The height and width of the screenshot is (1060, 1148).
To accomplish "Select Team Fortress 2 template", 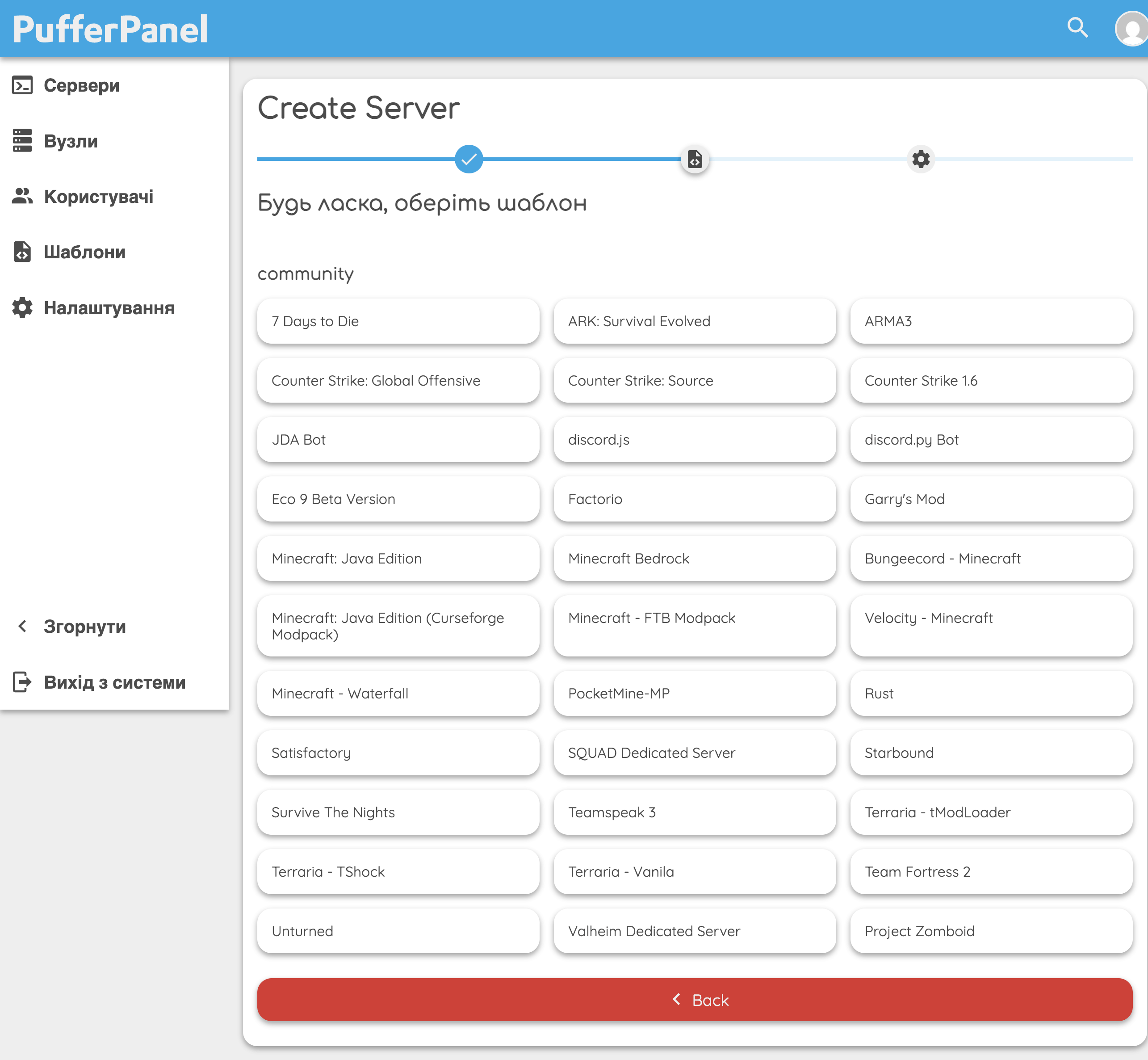I will click(x=991, y=871).
